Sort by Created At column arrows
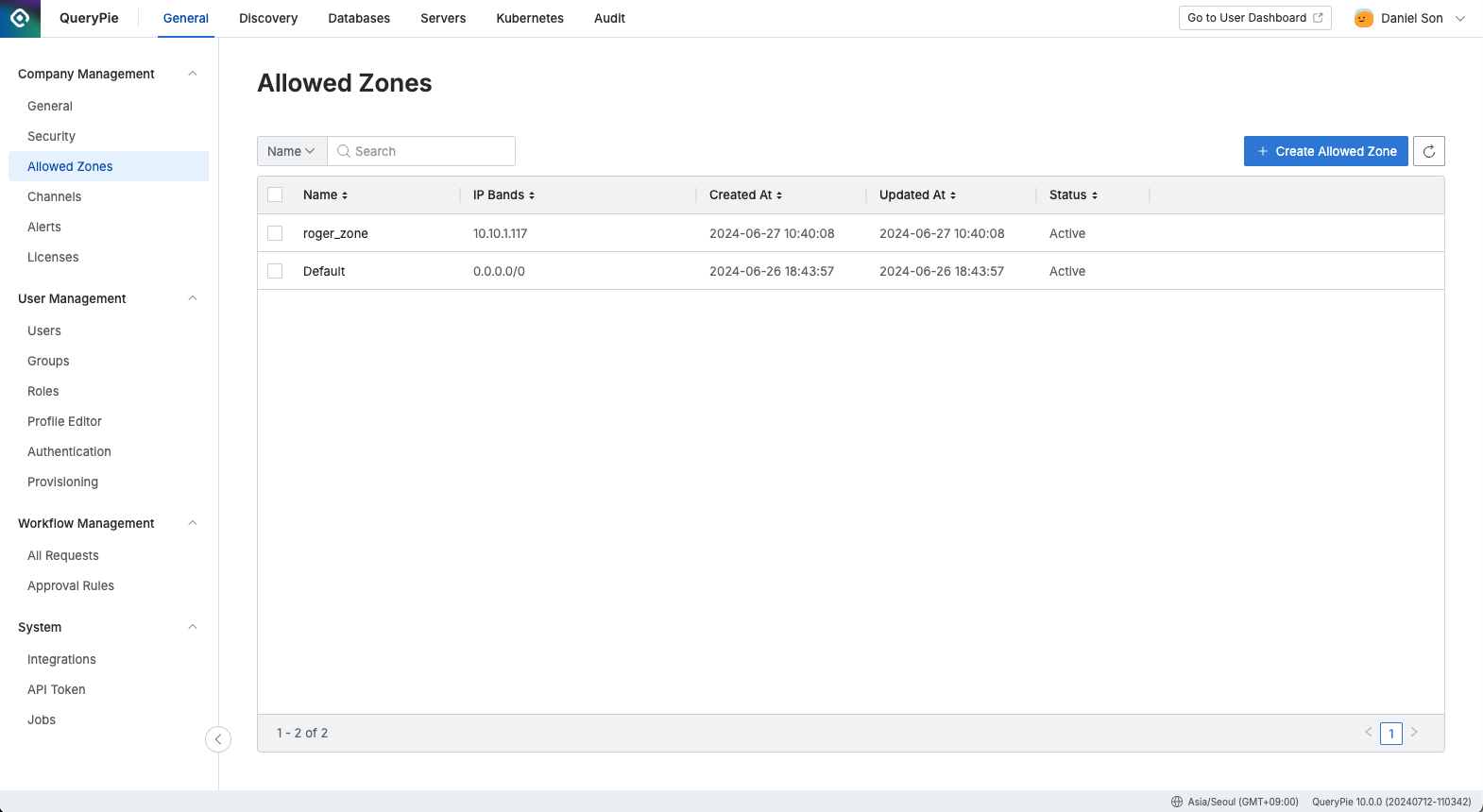The image size is (1483, 812). [x=779, y=195]
